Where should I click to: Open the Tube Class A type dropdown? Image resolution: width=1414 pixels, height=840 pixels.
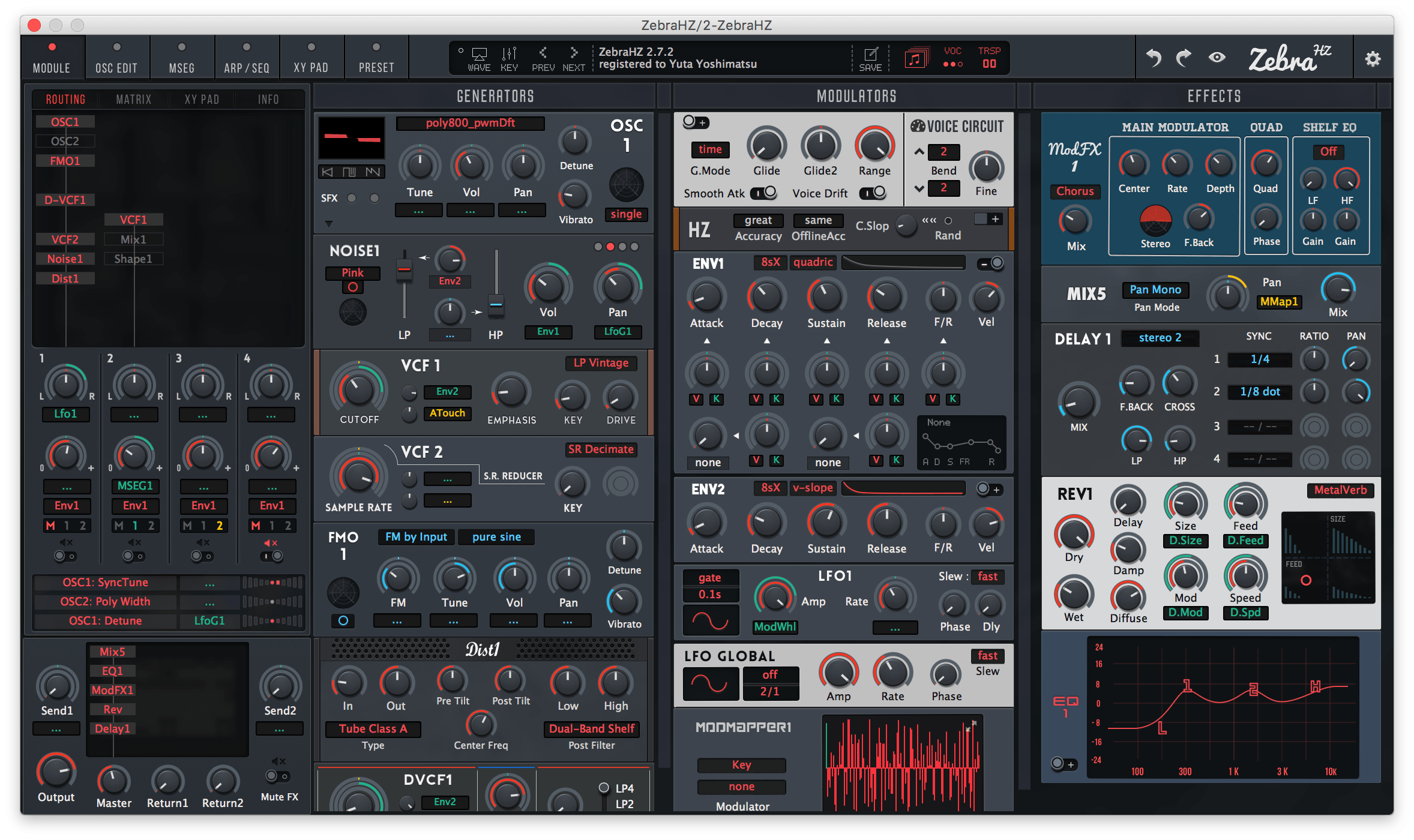click(x=373, y=729)
